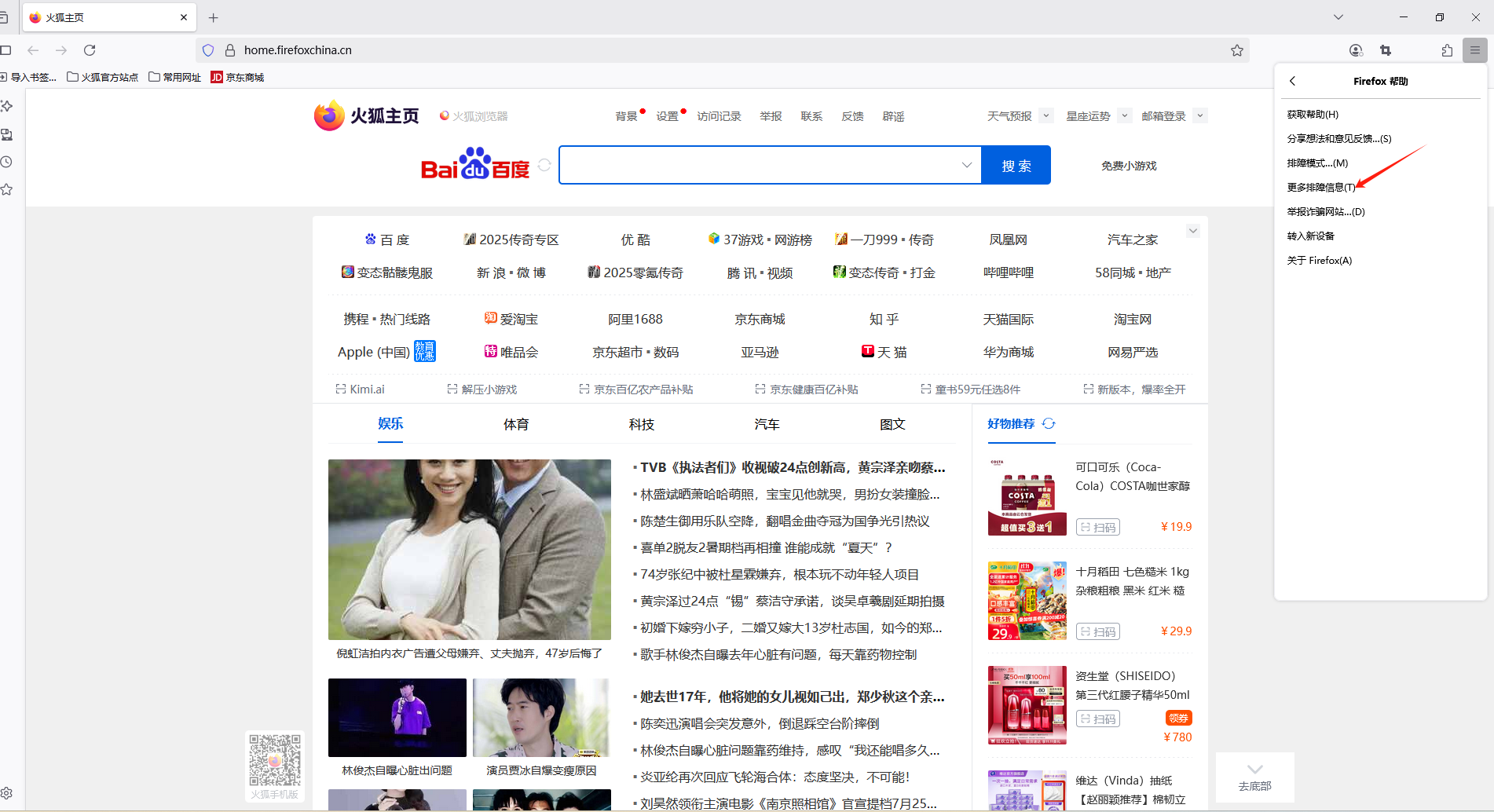Screen dimensions: 1494x812
Task: Open the search suggestions dropdown arrow
Action: (x=967, y=165)
